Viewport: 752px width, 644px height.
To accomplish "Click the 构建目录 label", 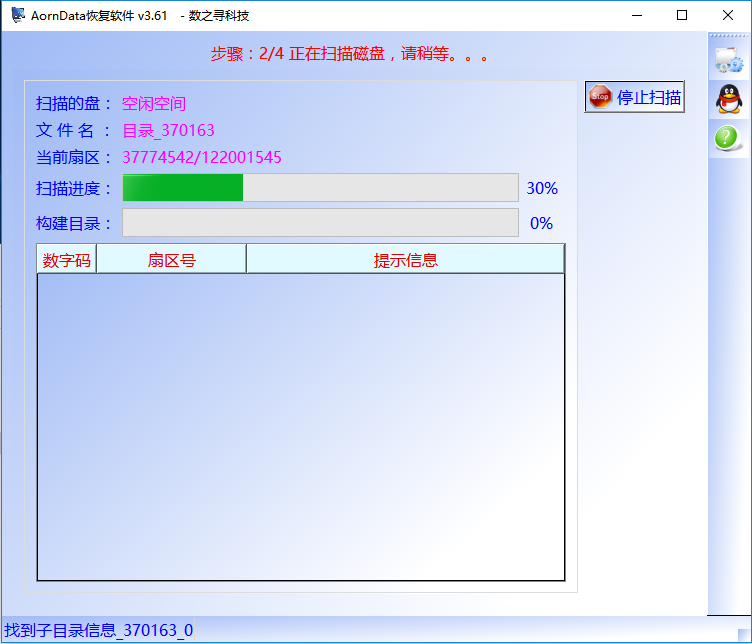I will (73, 223).
